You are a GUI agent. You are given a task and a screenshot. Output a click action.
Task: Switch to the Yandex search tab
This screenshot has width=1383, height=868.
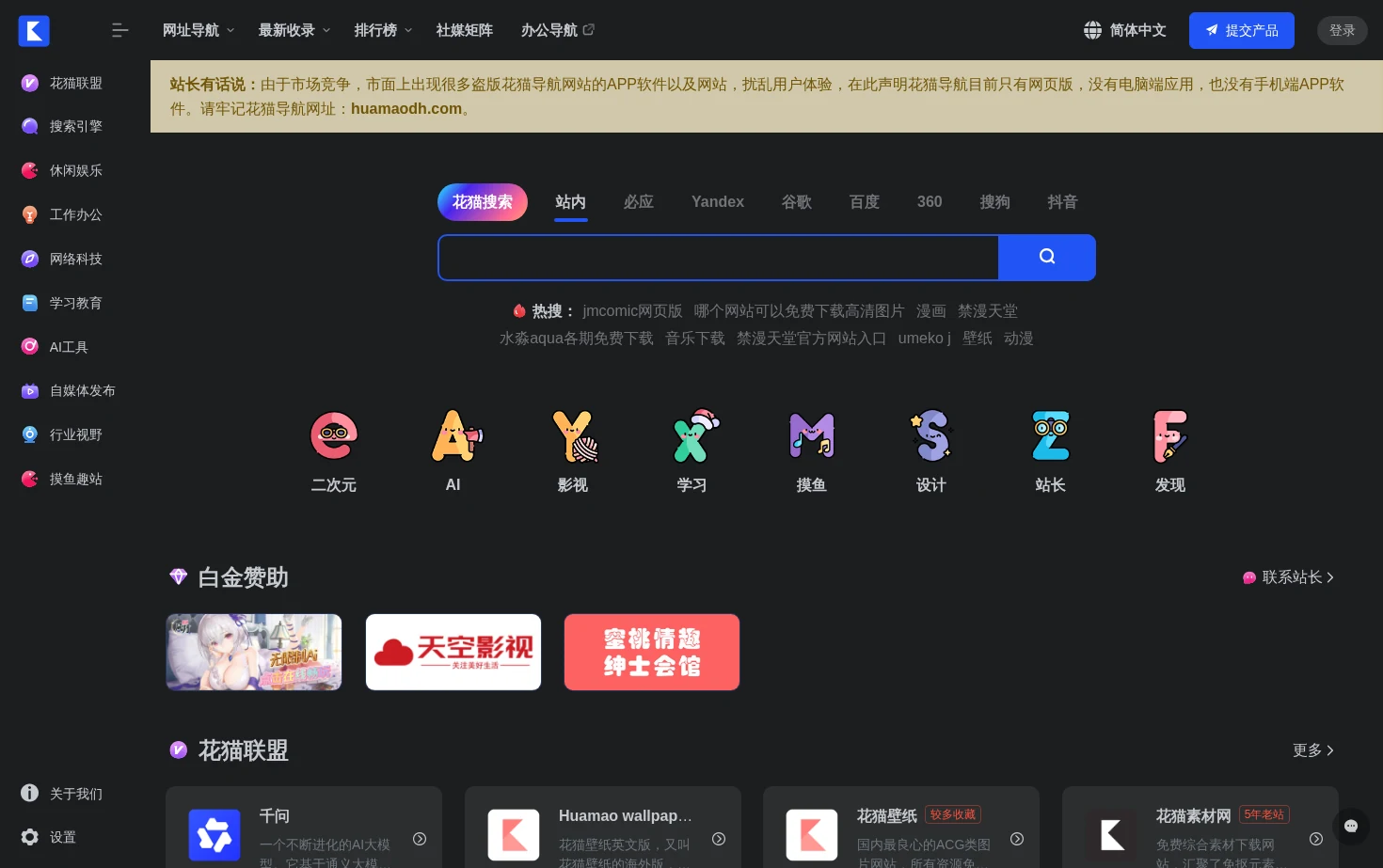[718, 202]
